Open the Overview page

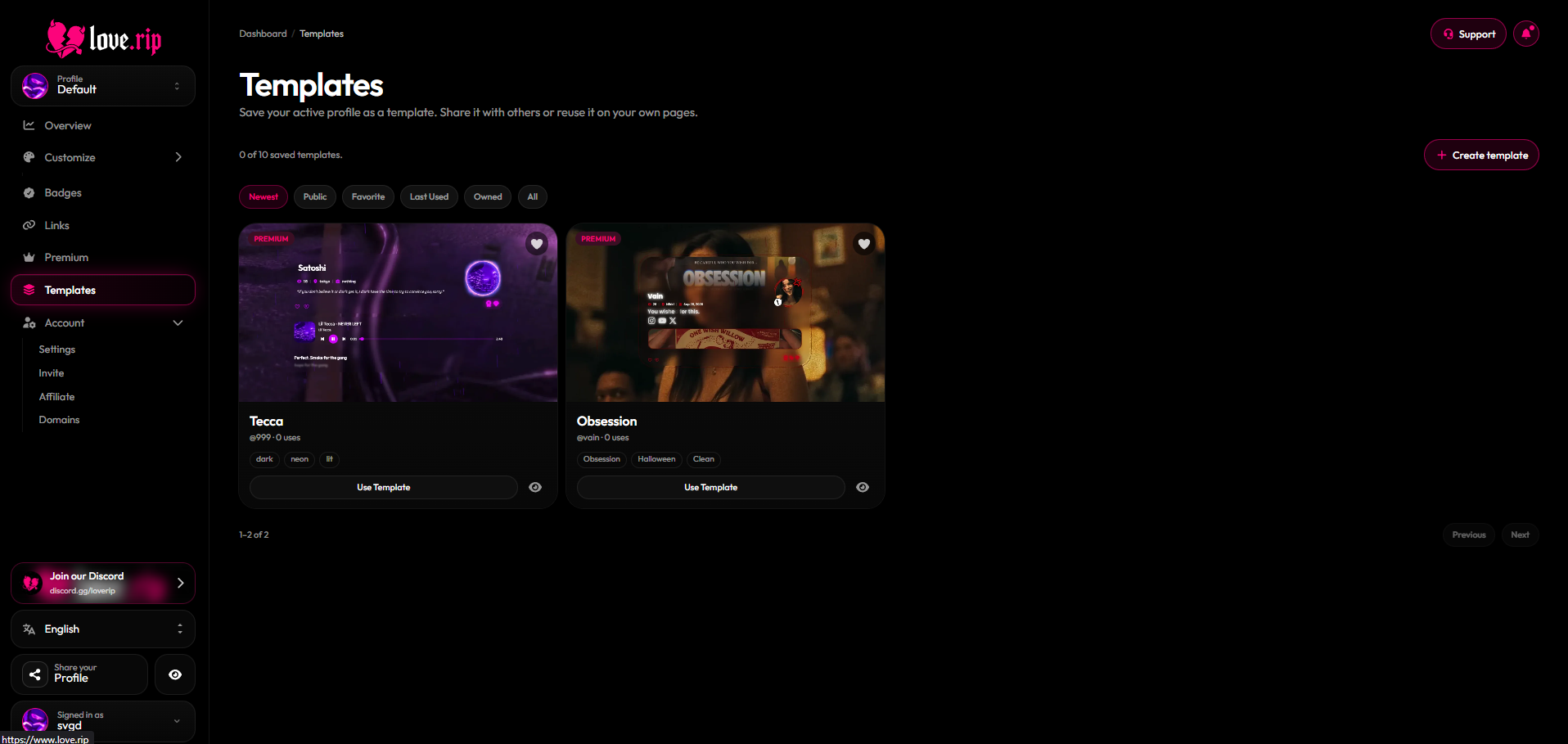[x=103, y=125]
